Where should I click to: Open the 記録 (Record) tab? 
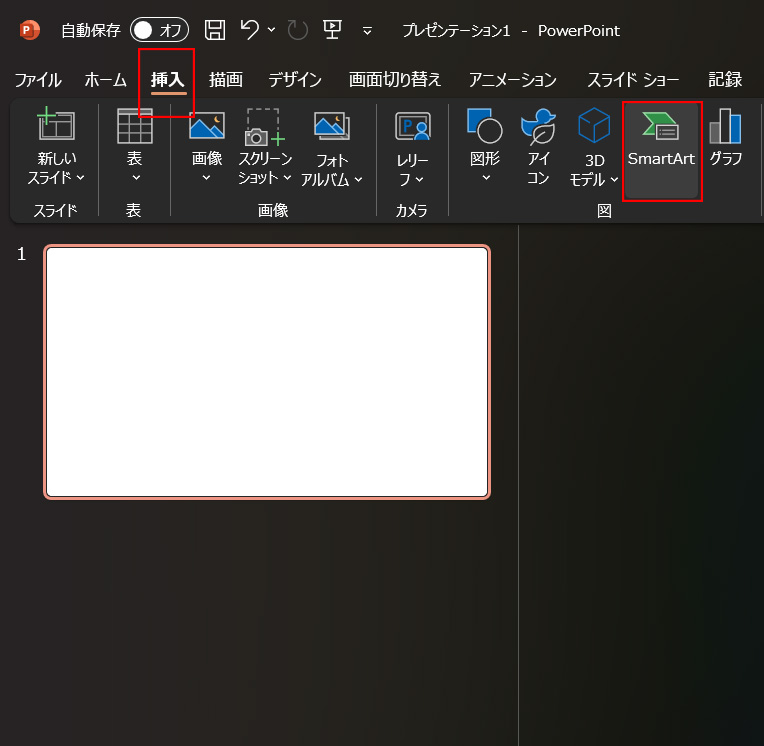point(725,79)
